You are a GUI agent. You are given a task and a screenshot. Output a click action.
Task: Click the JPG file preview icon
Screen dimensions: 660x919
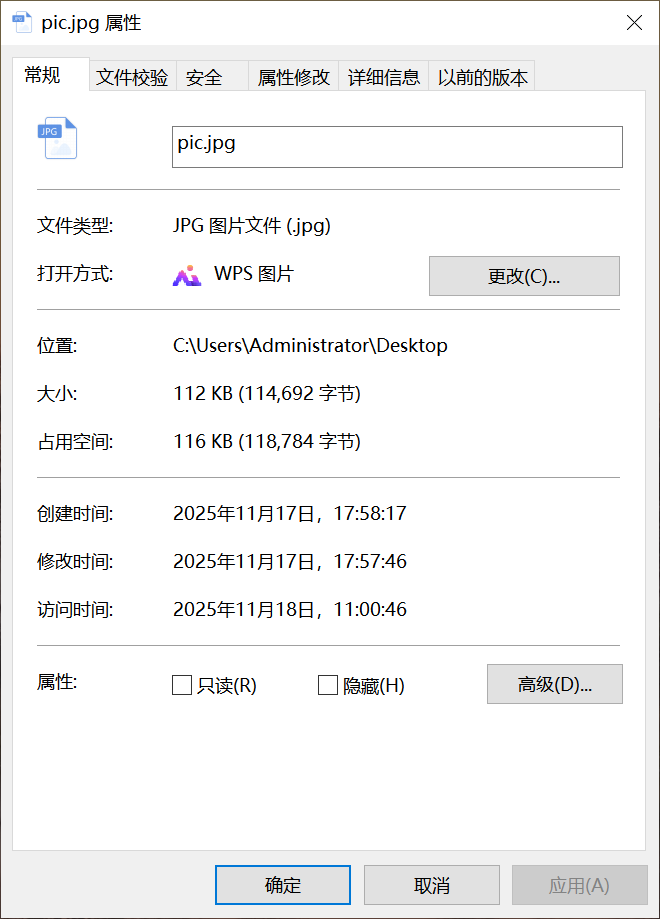click(x=57, y=137)
